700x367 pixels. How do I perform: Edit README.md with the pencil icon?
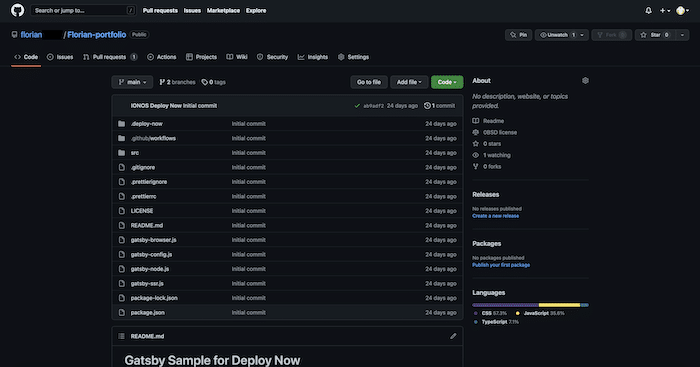click(x=453, y=336)
